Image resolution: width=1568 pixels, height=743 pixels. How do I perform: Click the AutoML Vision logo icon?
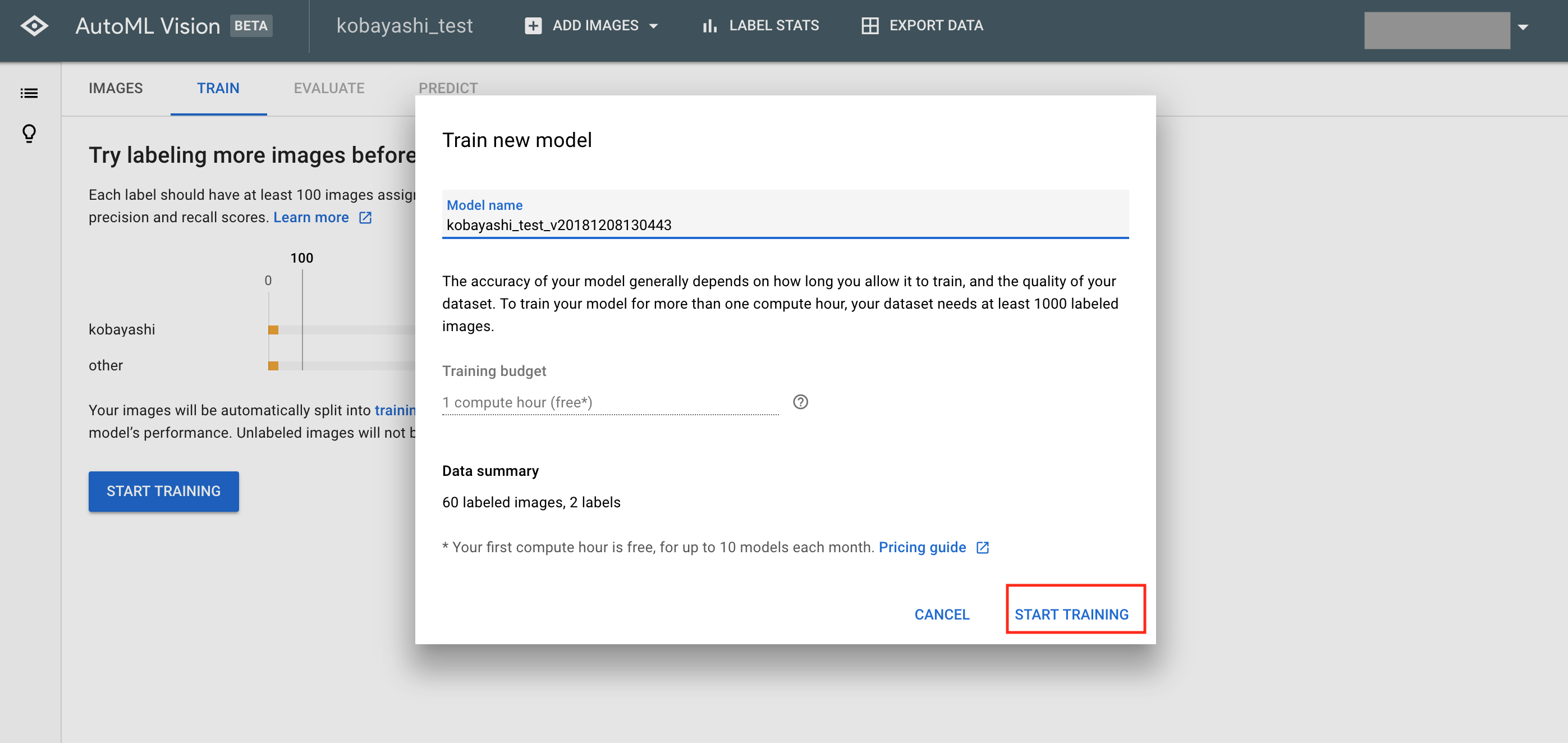[34, 26]
